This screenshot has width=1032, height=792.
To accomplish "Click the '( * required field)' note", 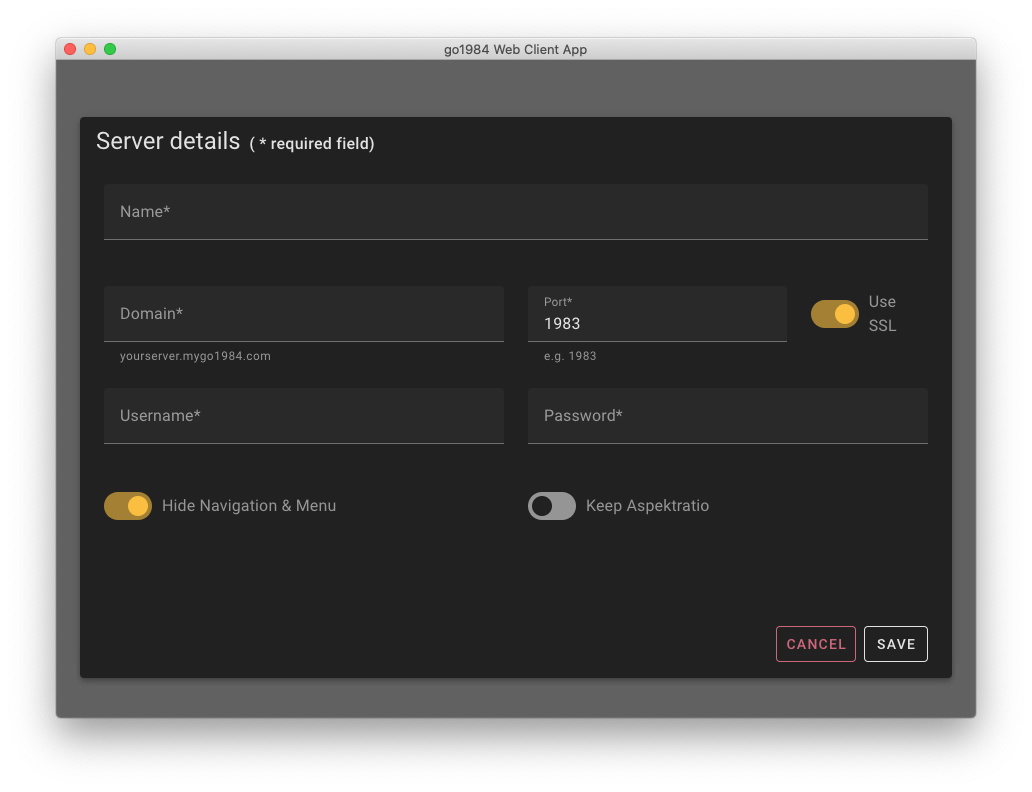I will [x=312, y=144].
